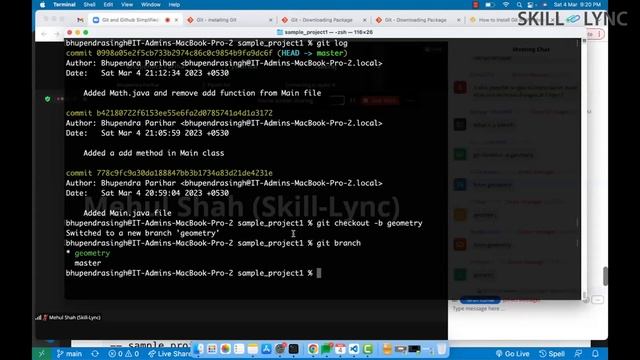
Task: Click Spell checker in status bar
Action: tap(552, 354)
